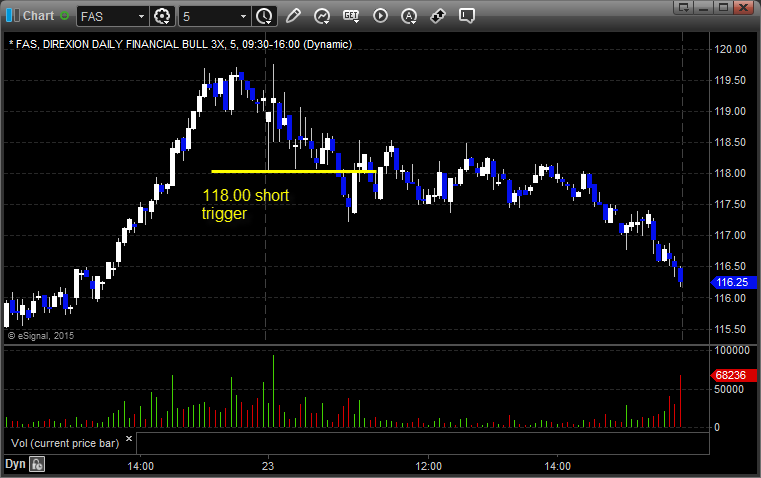Click the Chart window title label
The image size is (761, 478).
(x=38, y=16)
